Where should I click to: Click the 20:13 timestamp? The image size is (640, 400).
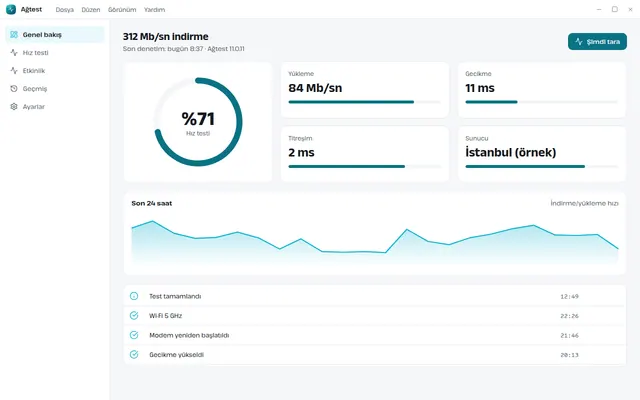[569, 355]
